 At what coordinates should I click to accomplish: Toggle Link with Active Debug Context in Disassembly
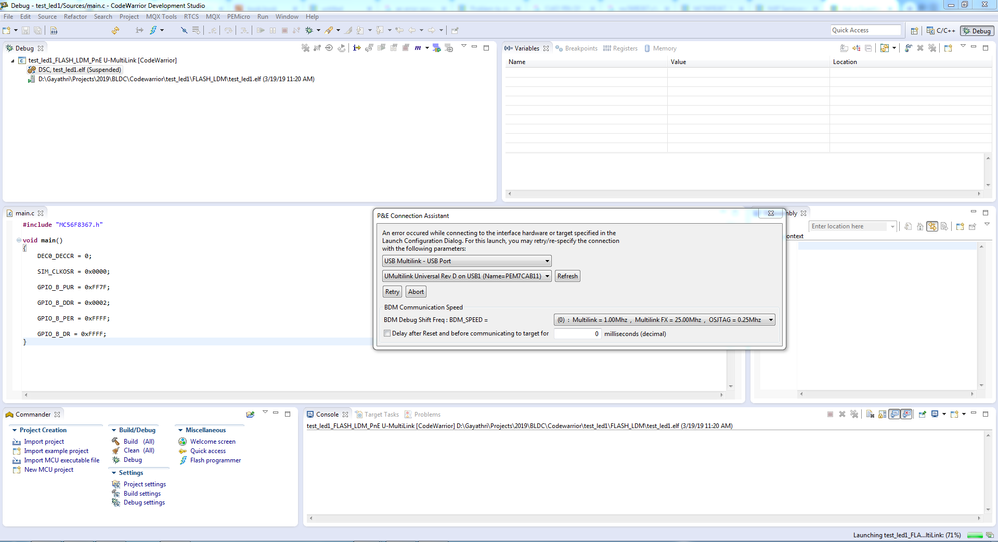tap(932, 226)
